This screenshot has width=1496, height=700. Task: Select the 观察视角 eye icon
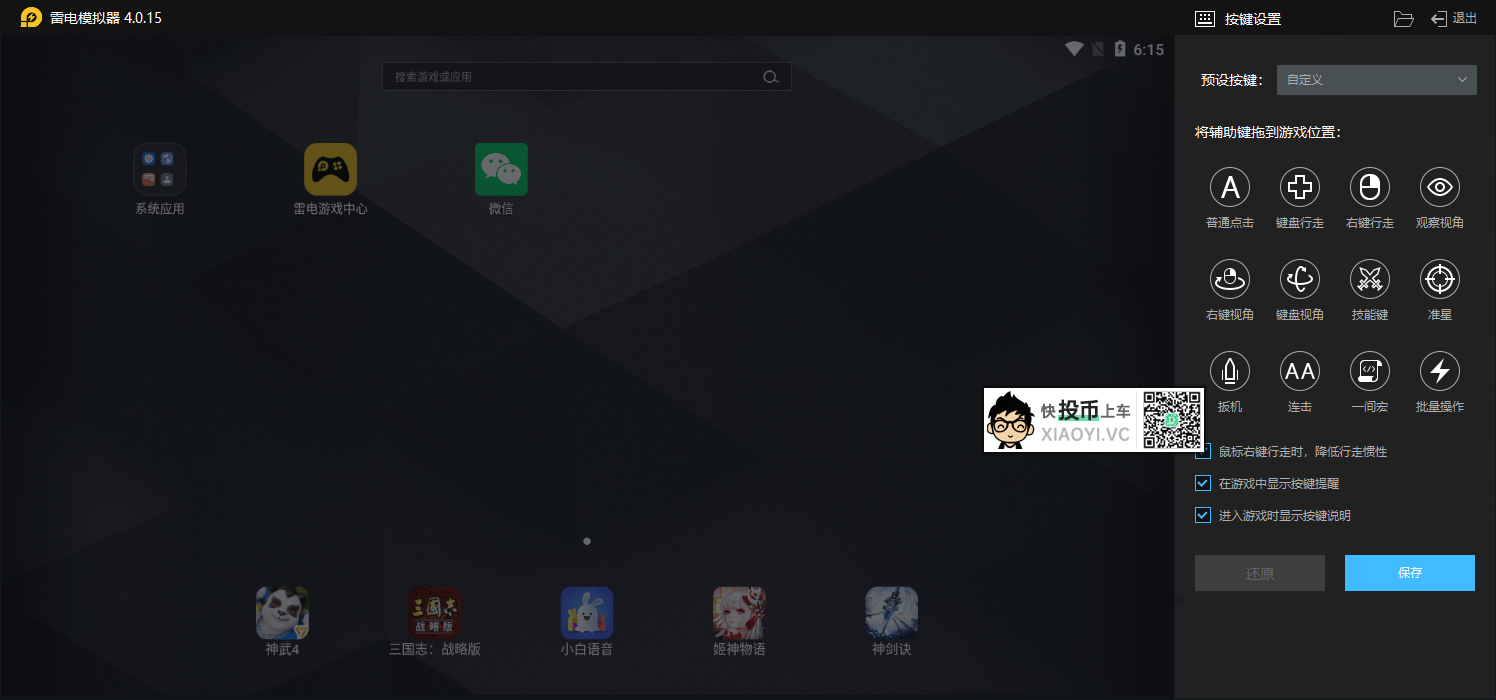pyautogui.click(x=1440, y=187)
